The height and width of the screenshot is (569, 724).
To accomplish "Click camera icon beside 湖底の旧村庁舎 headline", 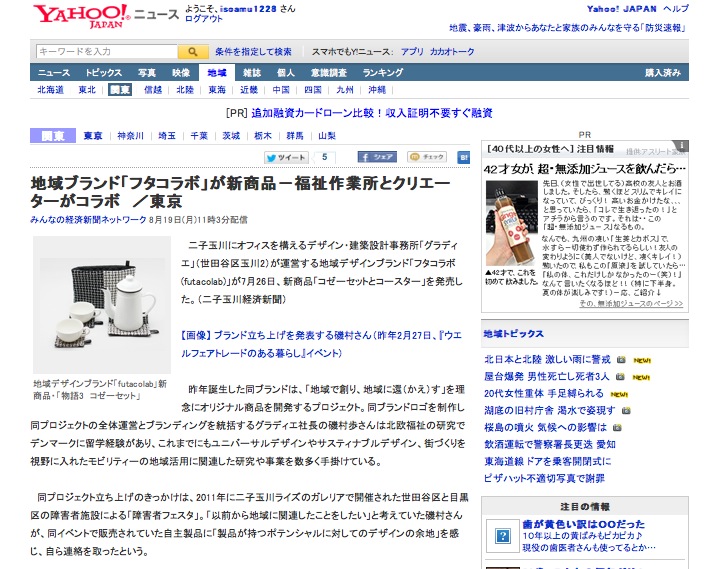I will tap(626, 411).
